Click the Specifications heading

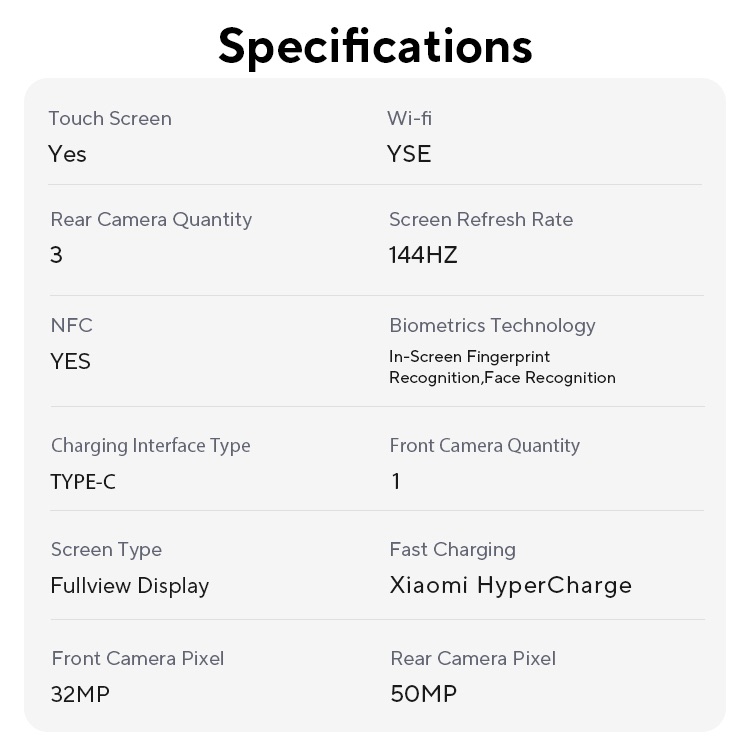(x=375, y=45)
